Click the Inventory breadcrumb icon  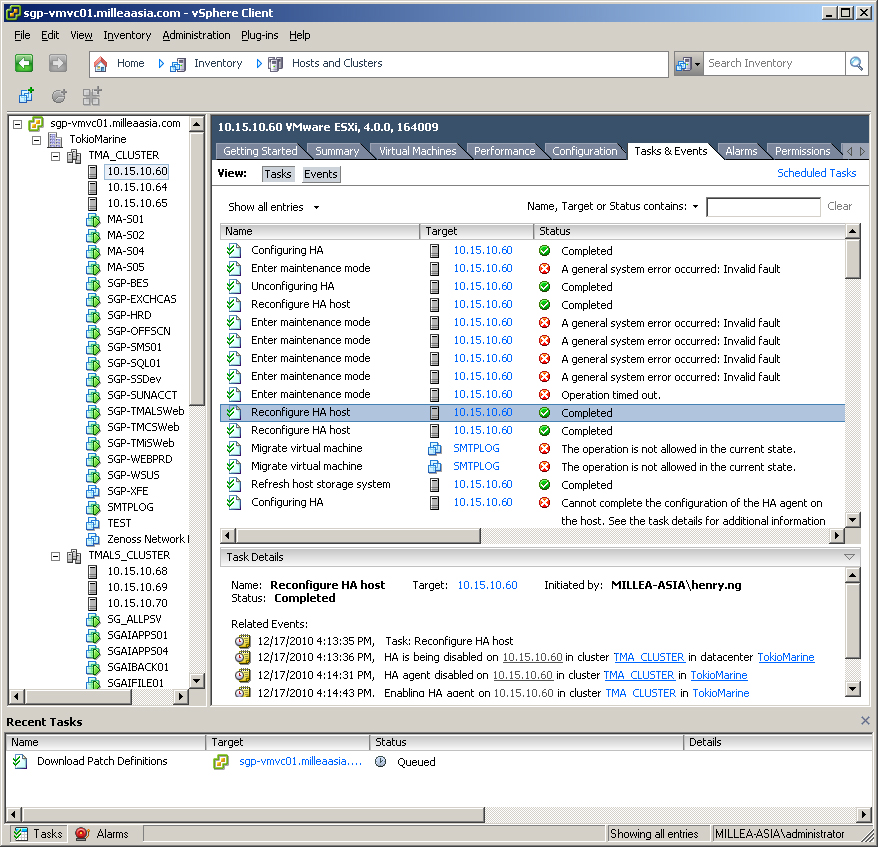coord(178,64)
